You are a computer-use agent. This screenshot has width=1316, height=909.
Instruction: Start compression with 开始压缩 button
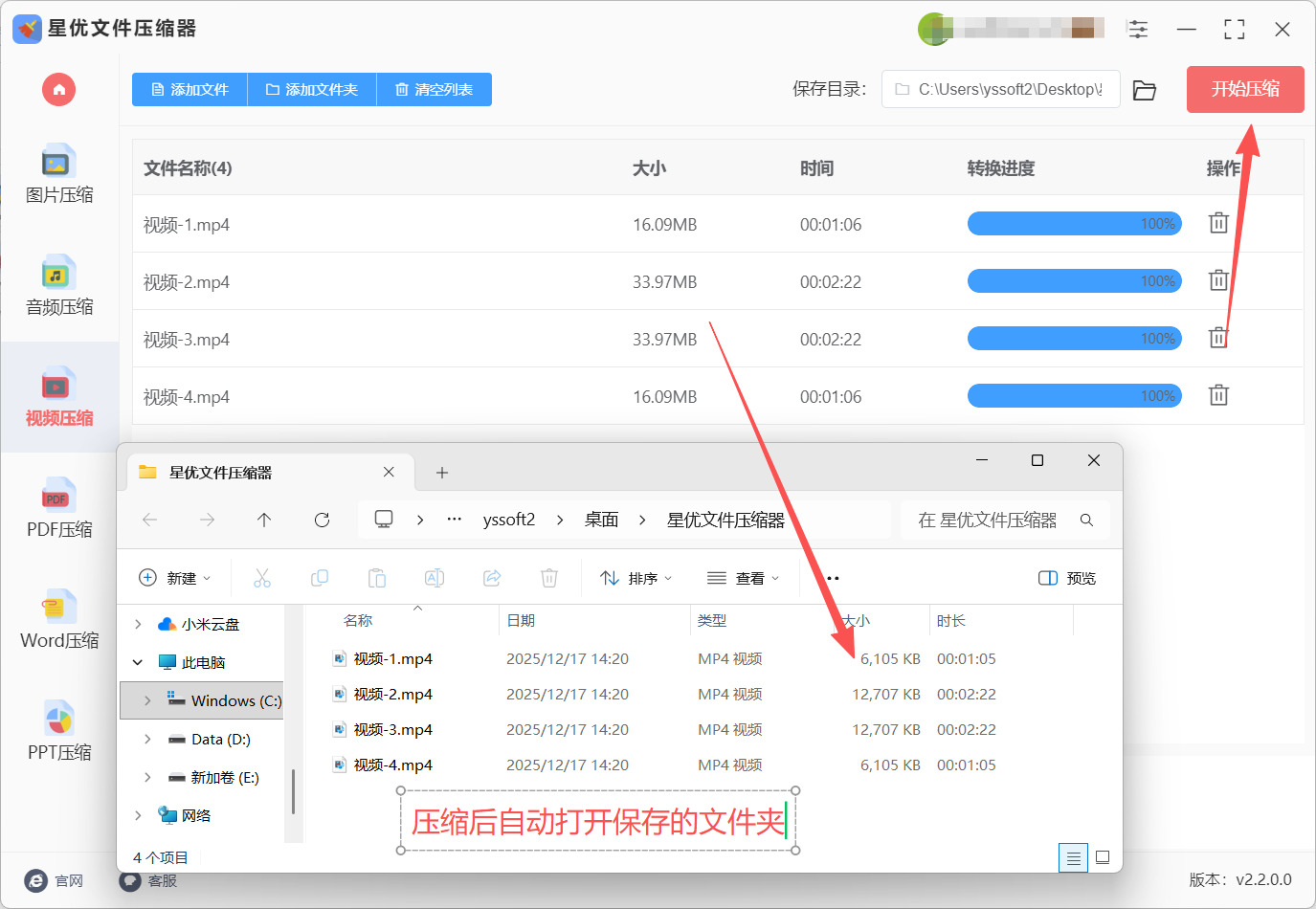point(1245,89)
